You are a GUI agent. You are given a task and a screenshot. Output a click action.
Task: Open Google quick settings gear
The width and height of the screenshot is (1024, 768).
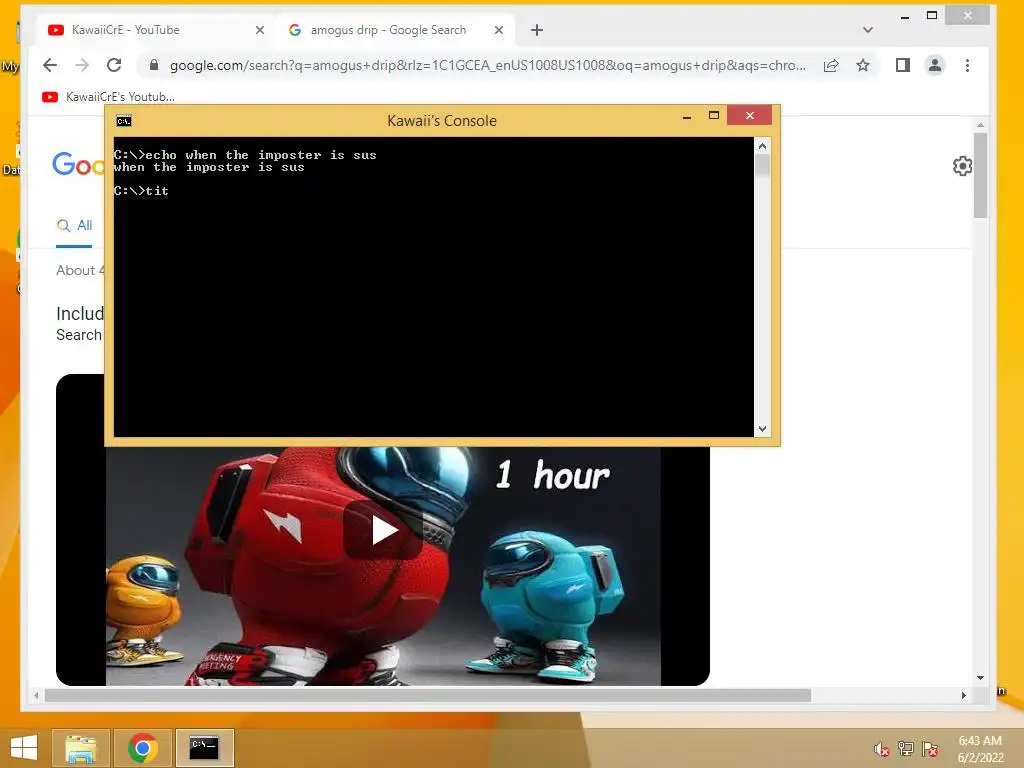[962, 166]
